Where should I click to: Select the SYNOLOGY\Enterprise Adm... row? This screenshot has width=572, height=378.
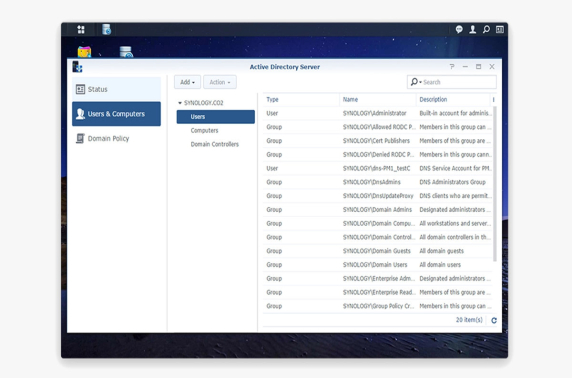pos(378,278)
